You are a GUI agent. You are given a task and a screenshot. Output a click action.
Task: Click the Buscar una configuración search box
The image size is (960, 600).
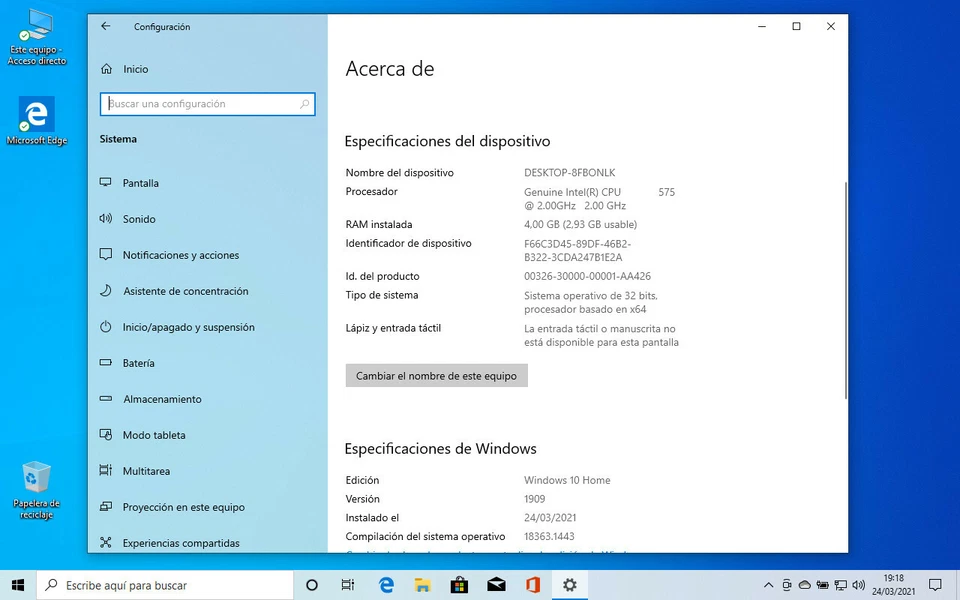pos(206,104)
